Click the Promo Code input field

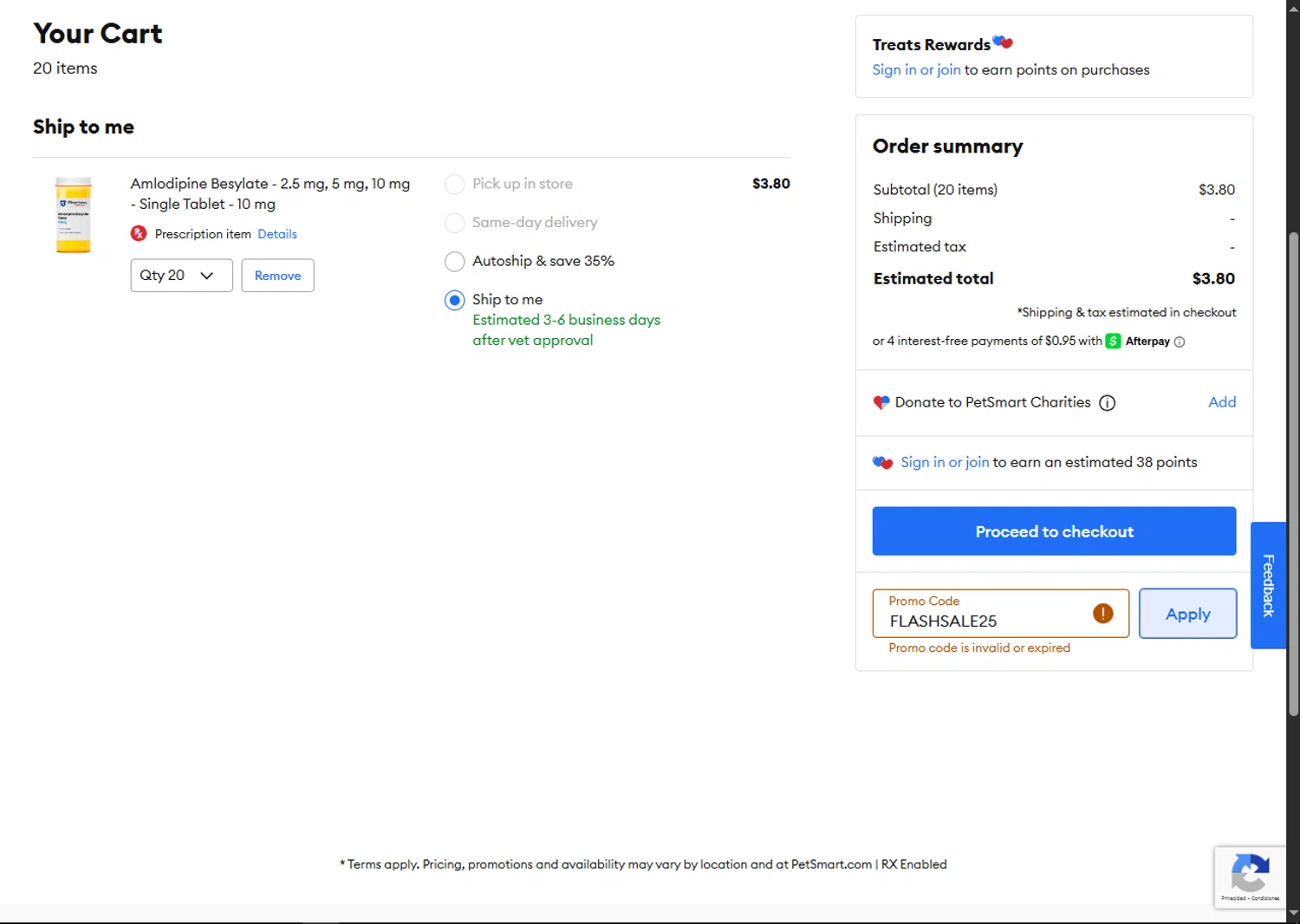1000,614
